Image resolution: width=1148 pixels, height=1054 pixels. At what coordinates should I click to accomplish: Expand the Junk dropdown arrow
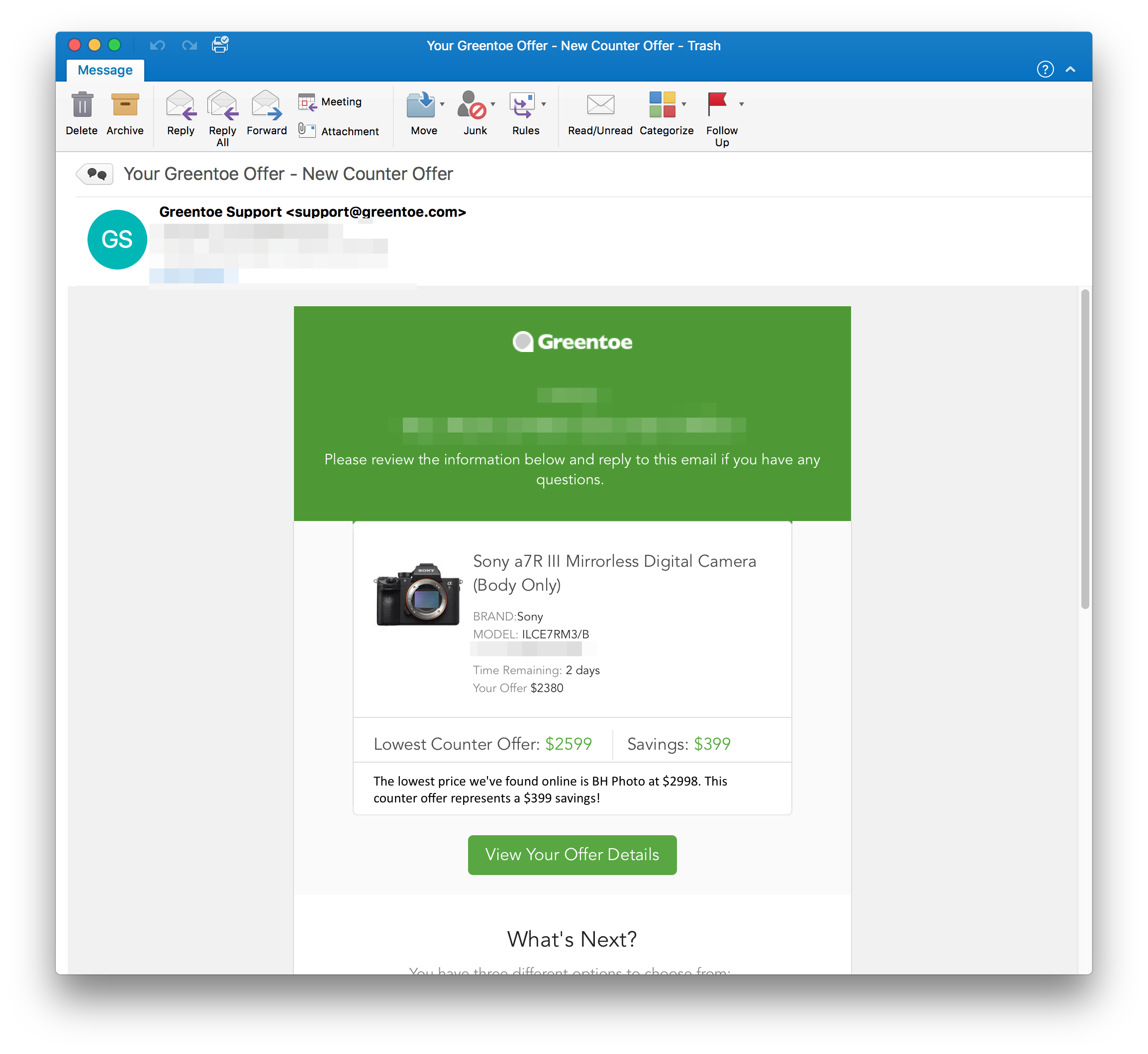pyautogui.click(x=493, y=104)
